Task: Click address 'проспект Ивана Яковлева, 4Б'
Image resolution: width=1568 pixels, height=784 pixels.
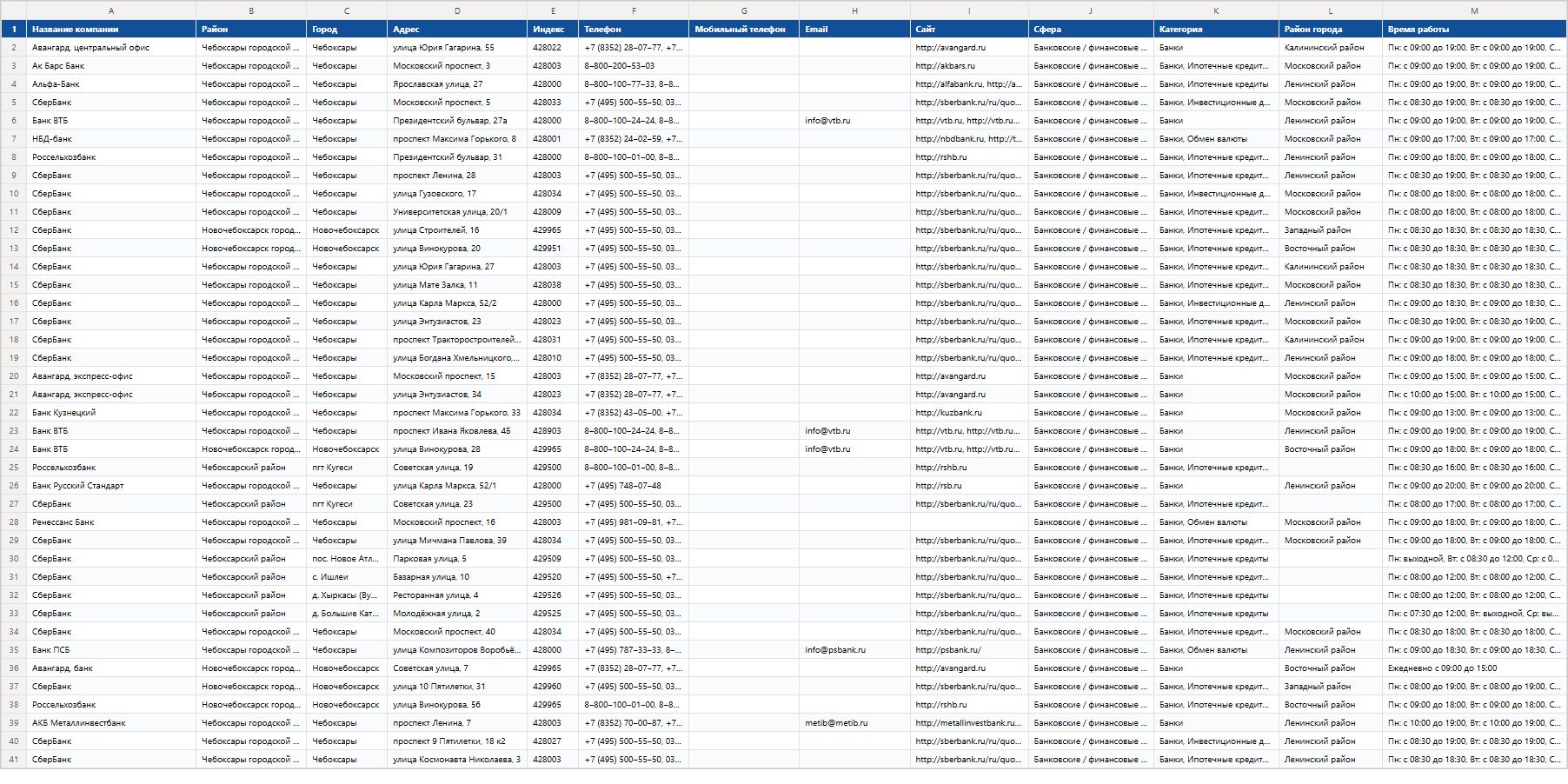Action: pyautogui.click(x=457, y=431)
